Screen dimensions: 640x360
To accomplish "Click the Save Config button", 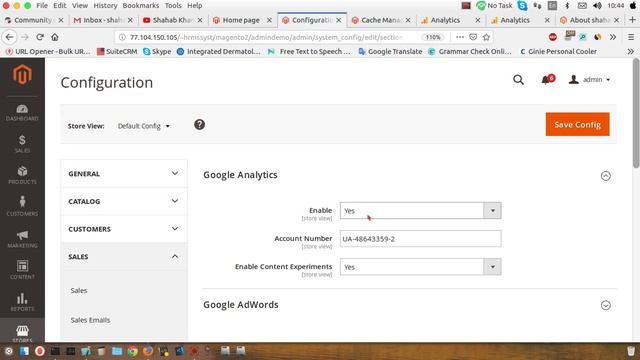I will tap(578, 124).
